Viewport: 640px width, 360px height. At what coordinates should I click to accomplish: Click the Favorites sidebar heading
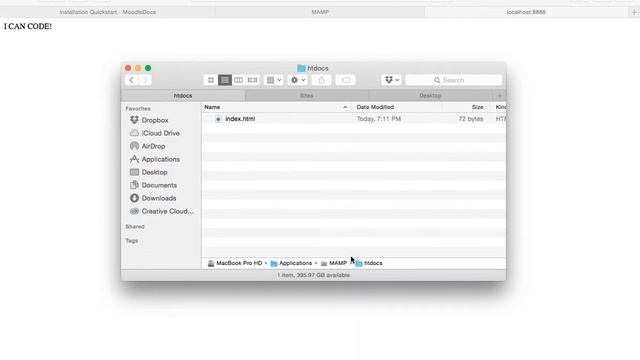pos(138,109)
